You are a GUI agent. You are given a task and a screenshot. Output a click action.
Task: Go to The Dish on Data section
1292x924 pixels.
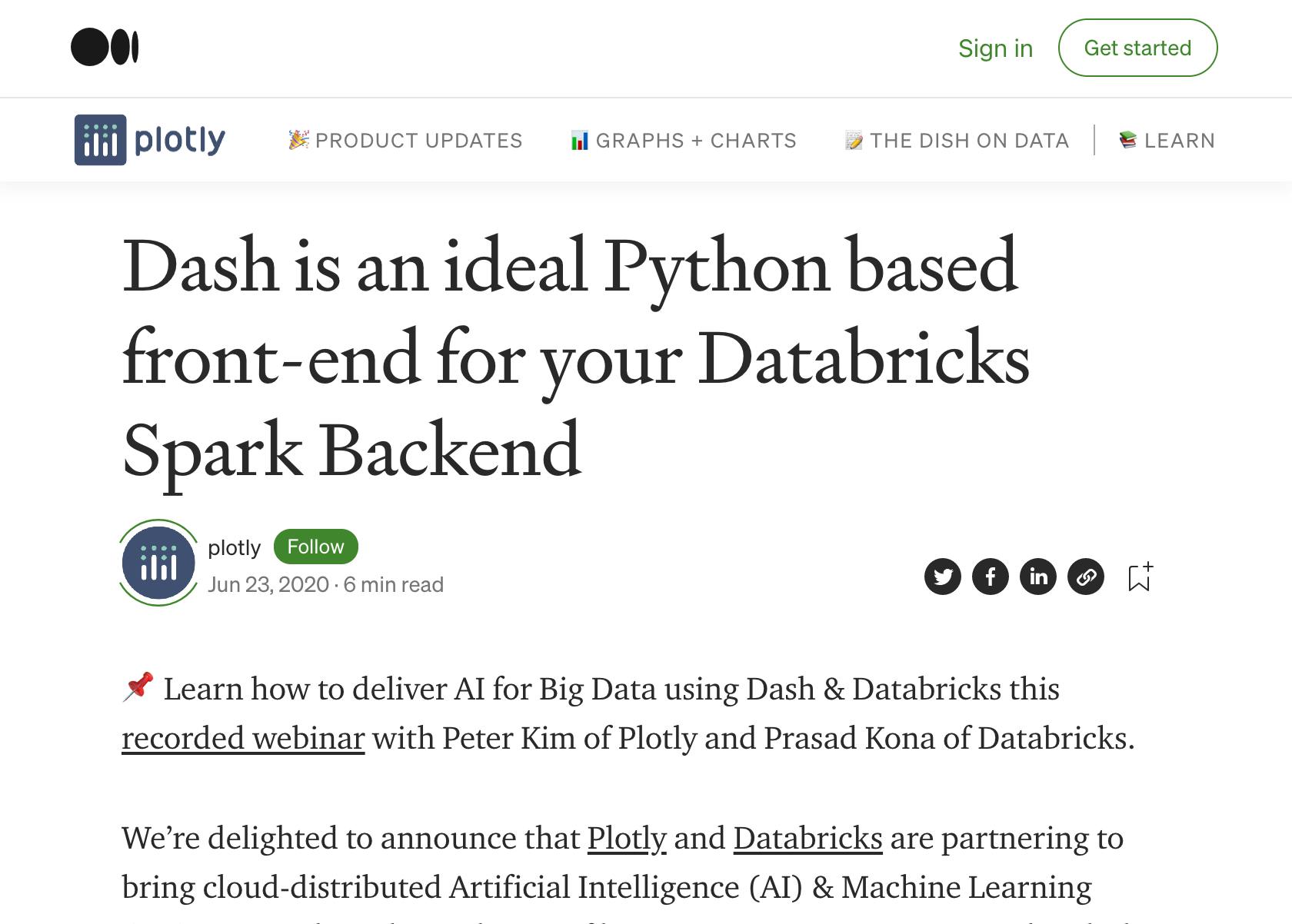pyautogui.click(x=957, y=141)
